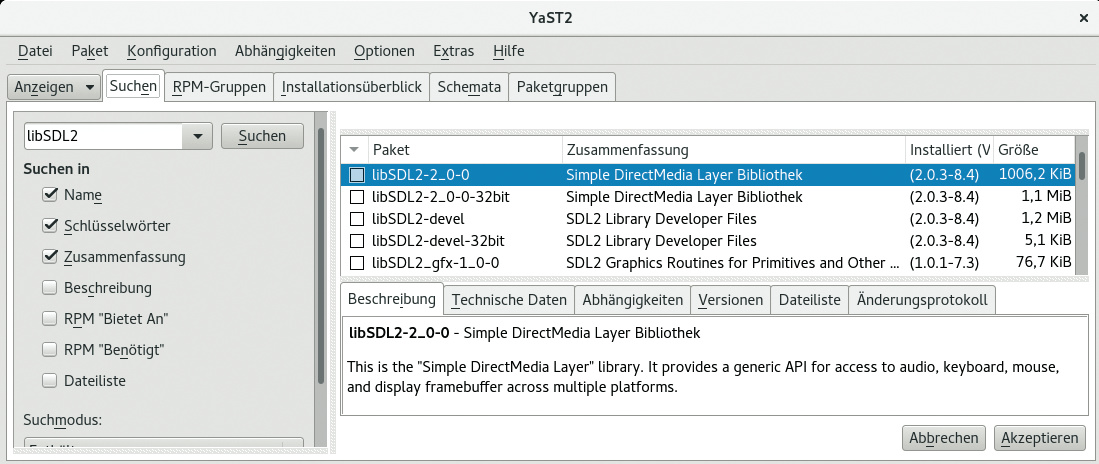Image resolution: width=1099 pixels, height=464 pixels.
Task: Click status icon for libSDL2-devel package
Action: pos(356,219)
